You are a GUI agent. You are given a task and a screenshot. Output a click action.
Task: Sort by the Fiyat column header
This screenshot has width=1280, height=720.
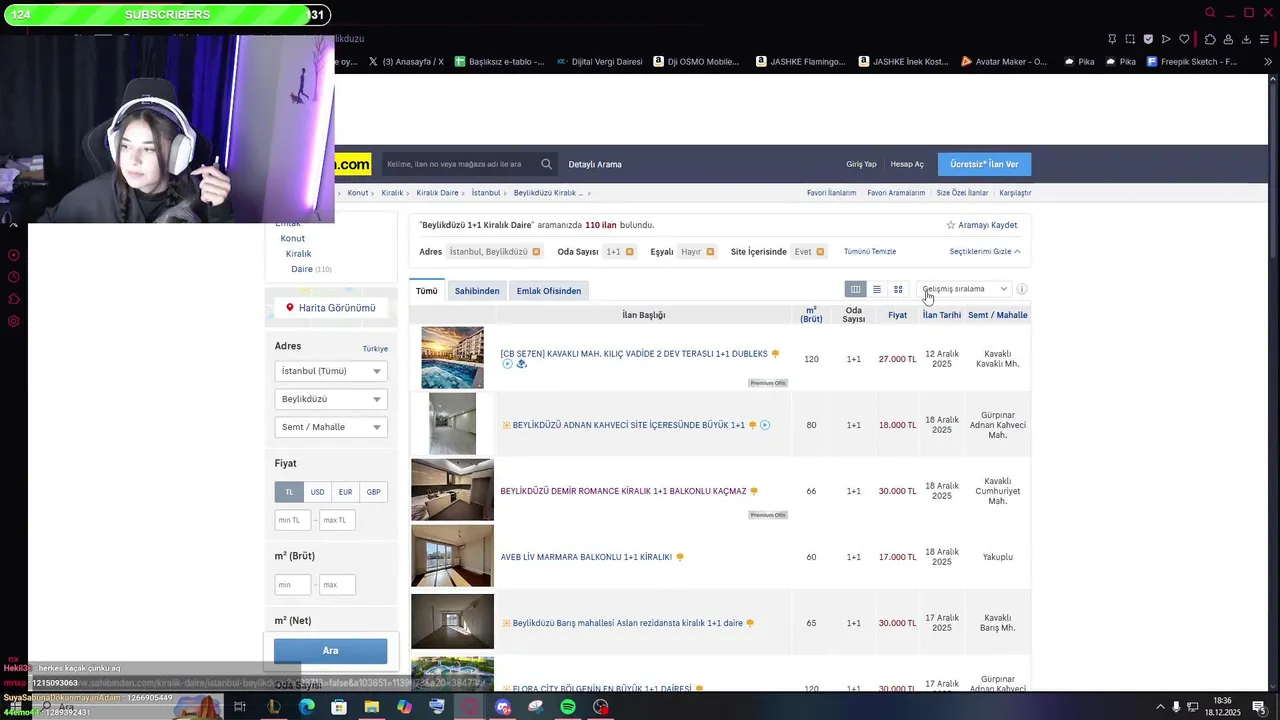tap(897, 315)
